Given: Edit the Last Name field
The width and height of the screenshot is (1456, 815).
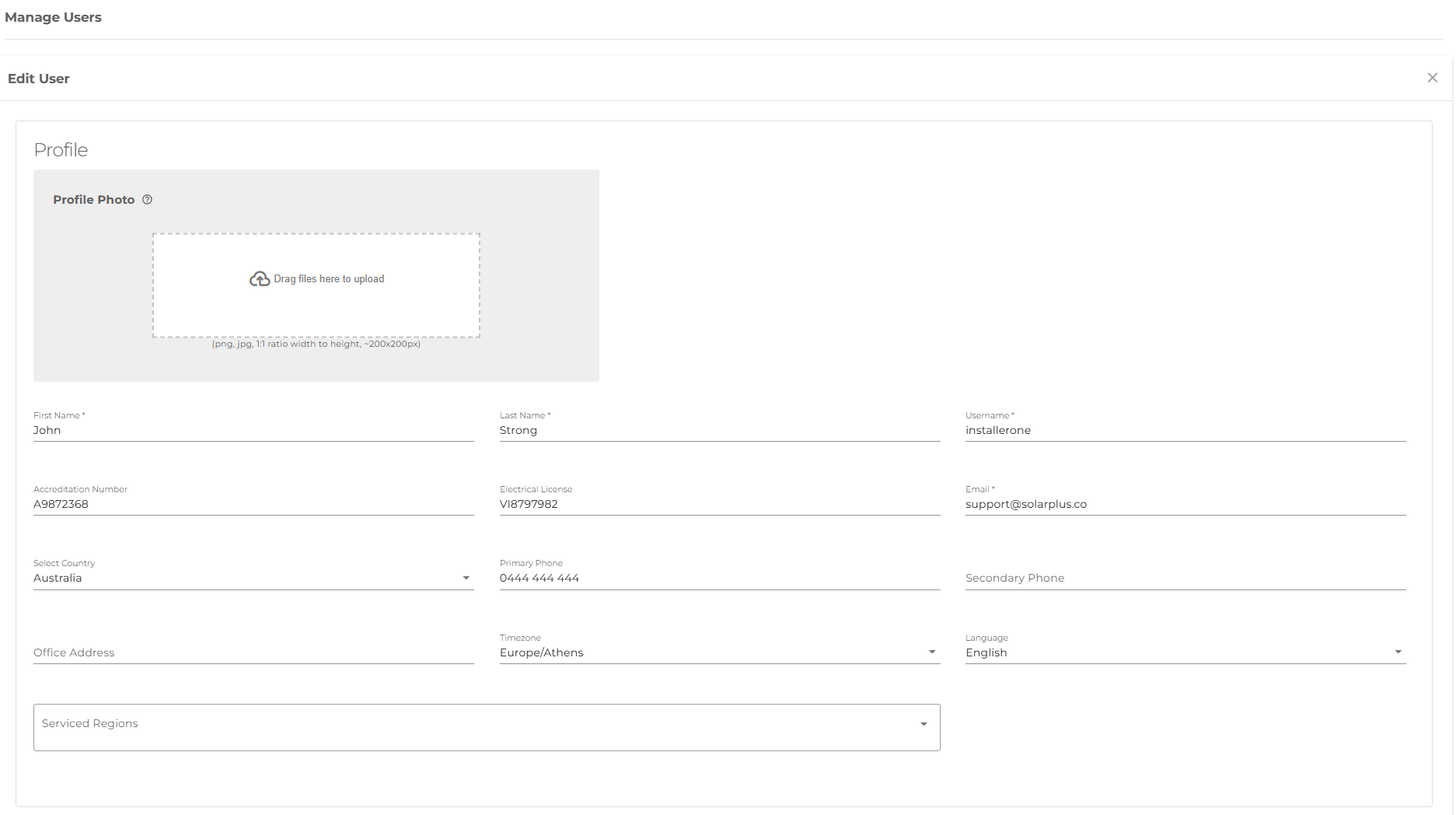Looking at the screenshot, I should click(x=719, y=430).
